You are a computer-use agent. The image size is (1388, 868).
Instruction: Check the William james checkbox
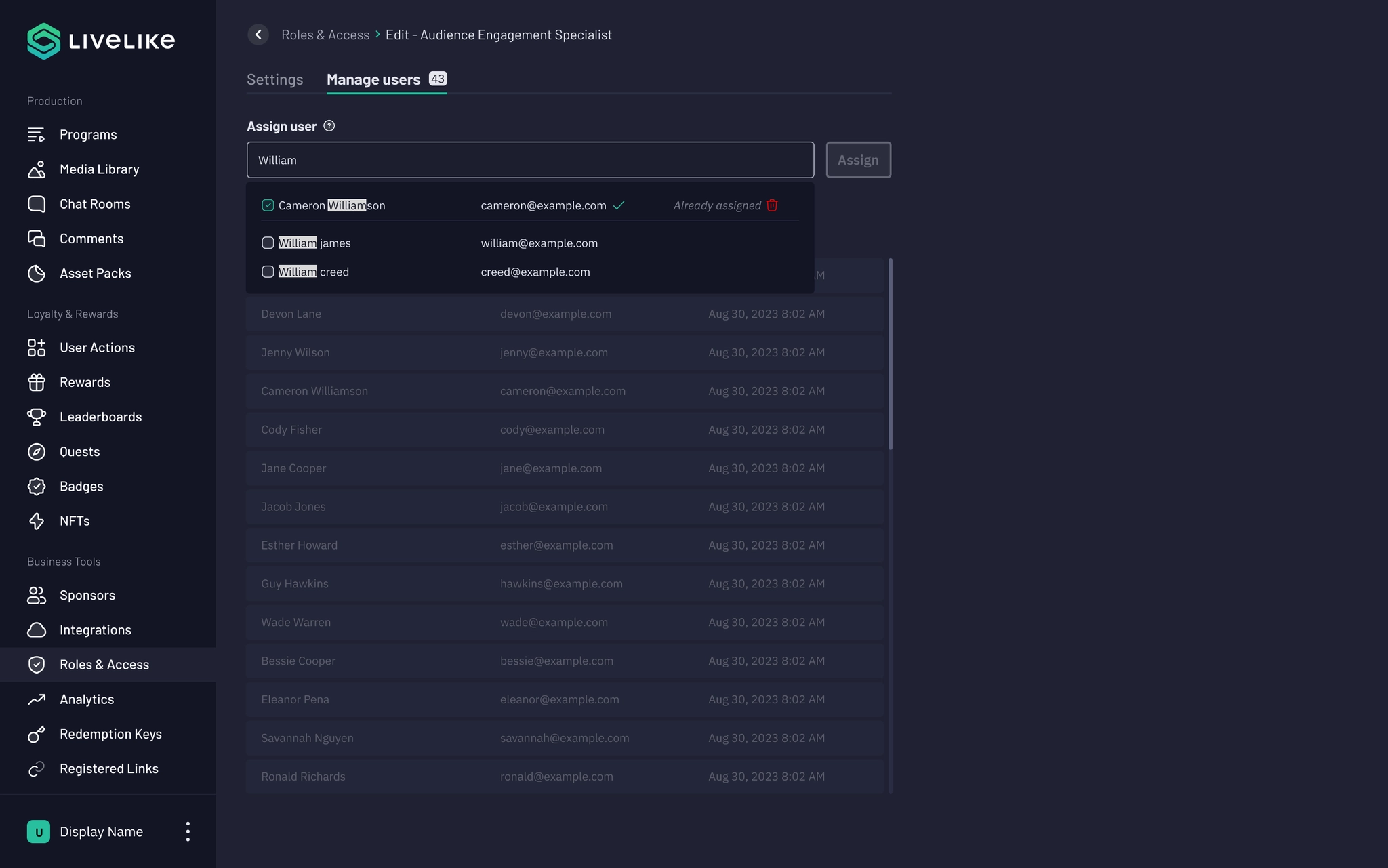click(268, 243)
